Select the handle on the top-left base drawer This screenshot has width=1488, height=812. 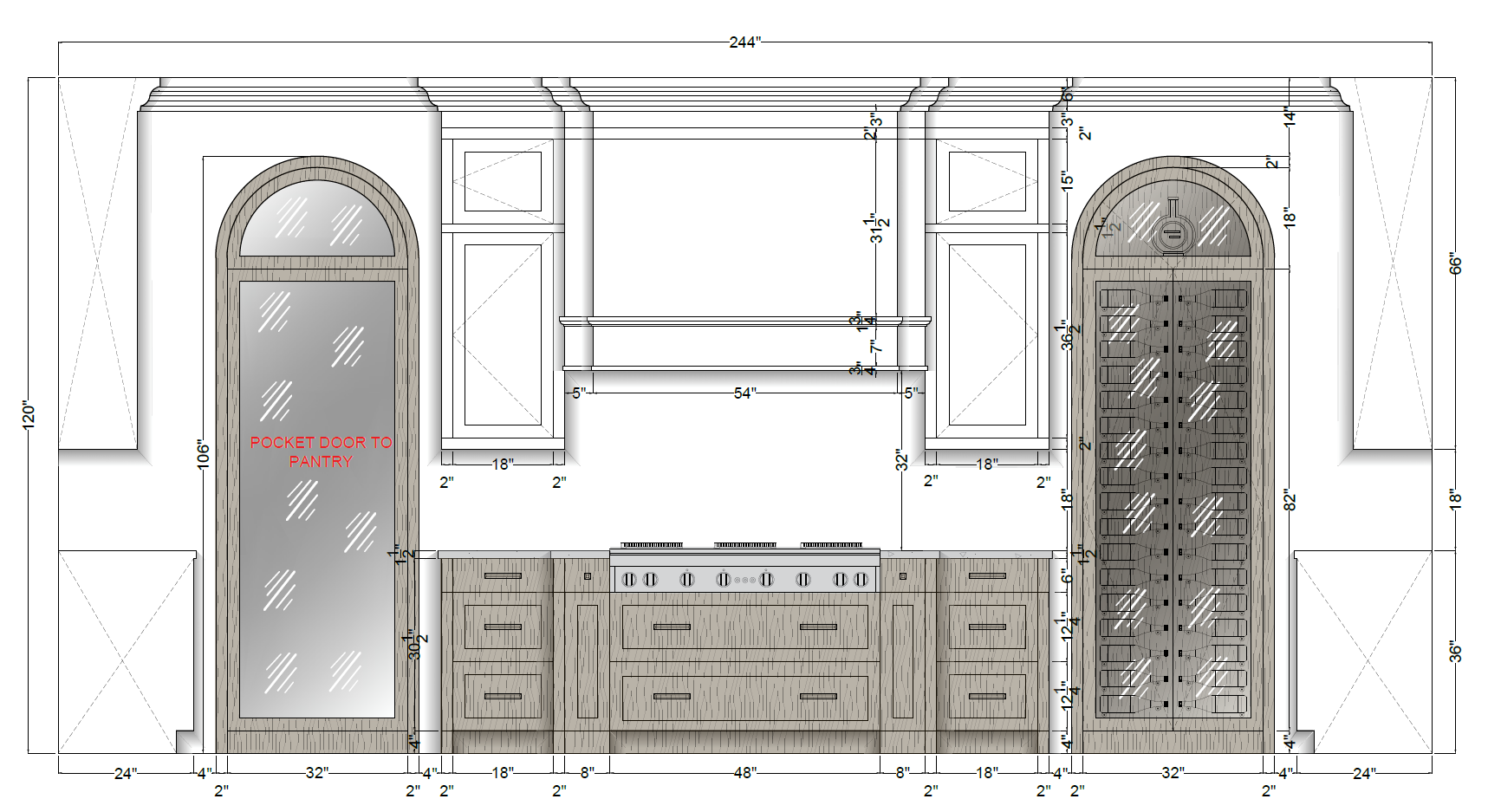tap(503, 576)
